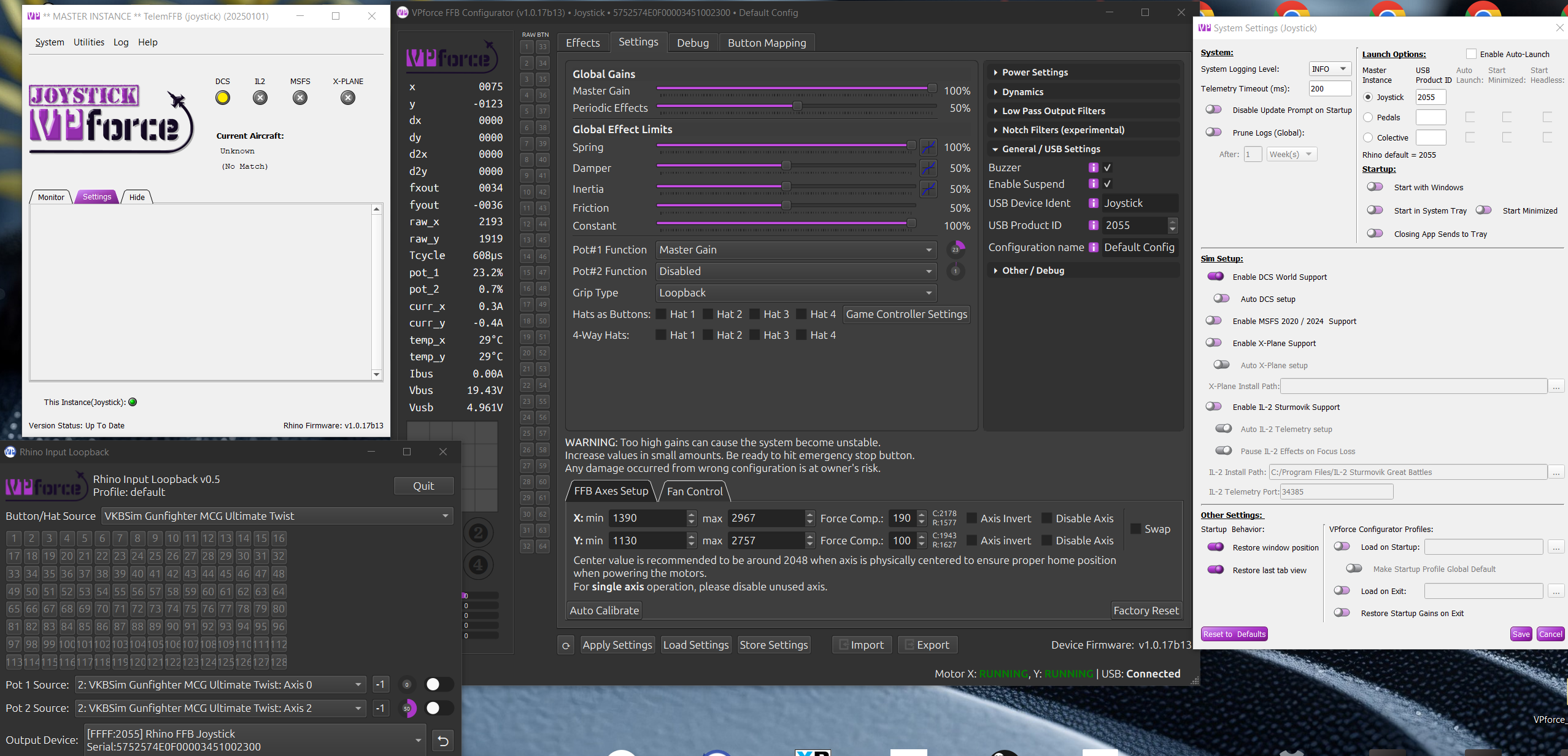
Task: Select the Pedals master instance radio button
Action: [1368, 117]
